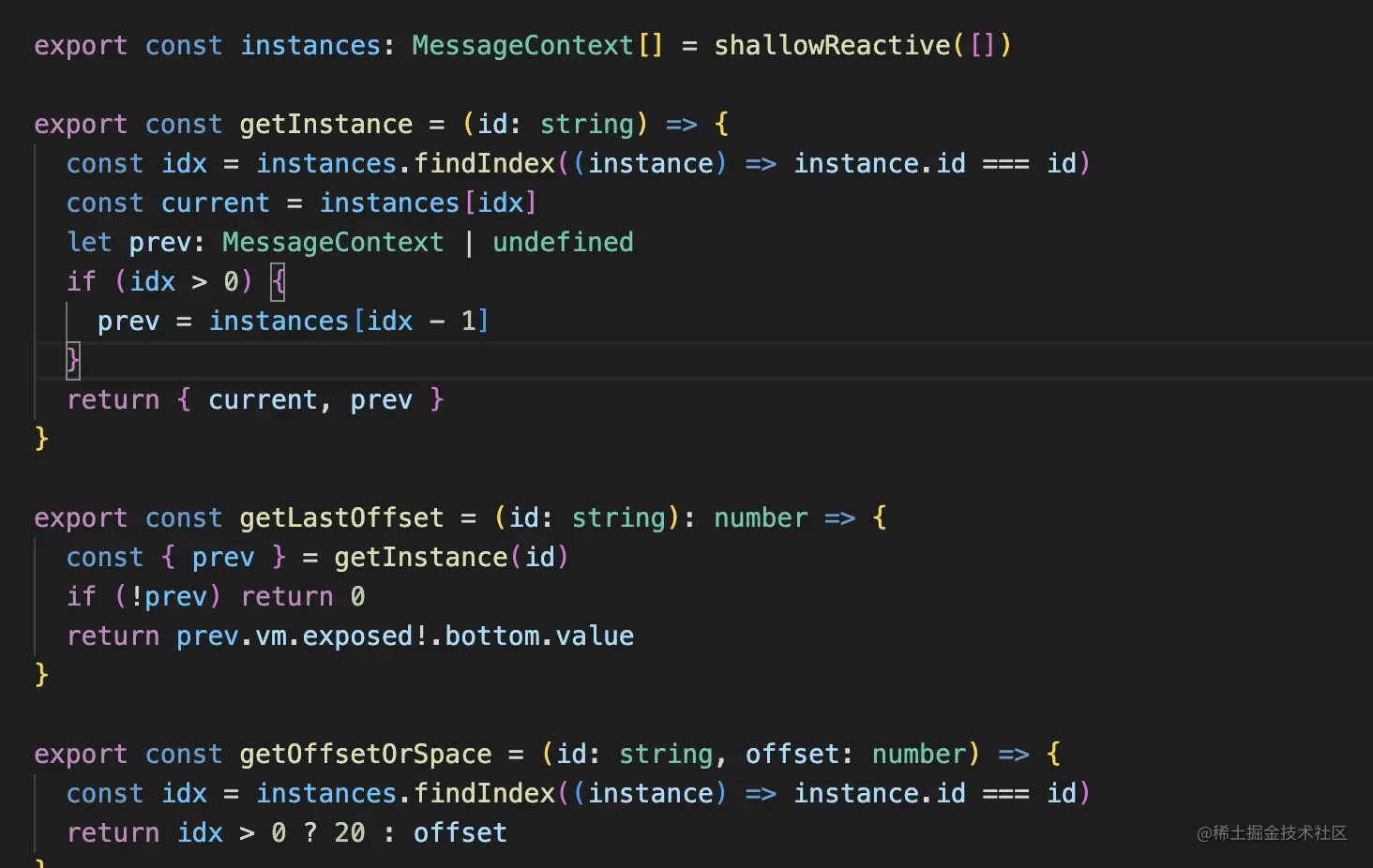This screenshot has width=1373, height=868.
Task: Click the word 'undefined' in let prev line
Action: pyautogui.click(x=563, y=242)
